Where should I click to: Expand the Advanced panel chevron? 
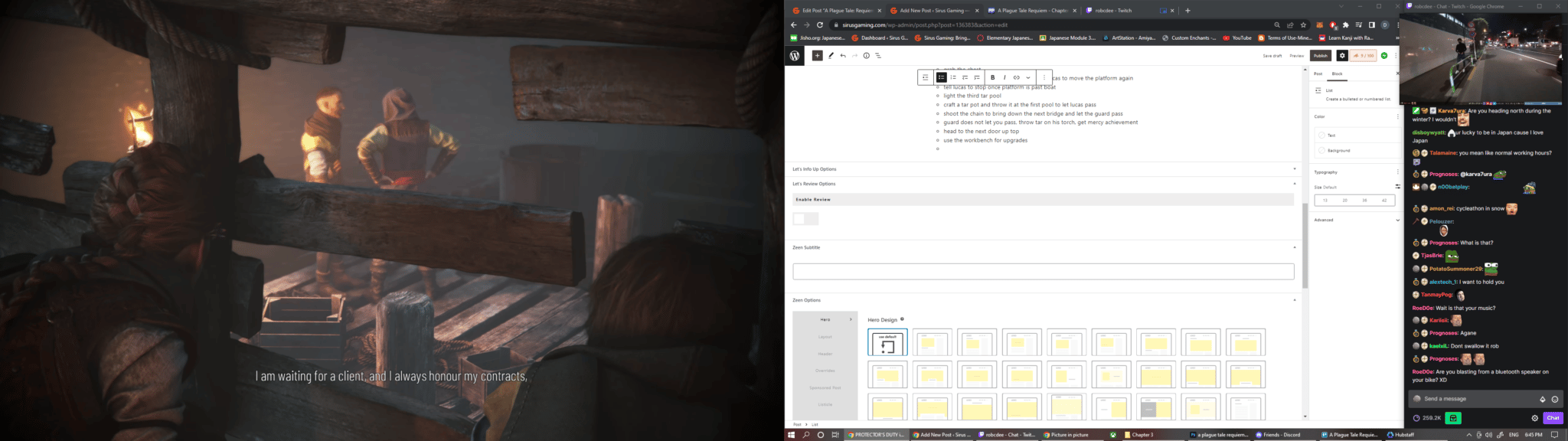click(1397, 220)
